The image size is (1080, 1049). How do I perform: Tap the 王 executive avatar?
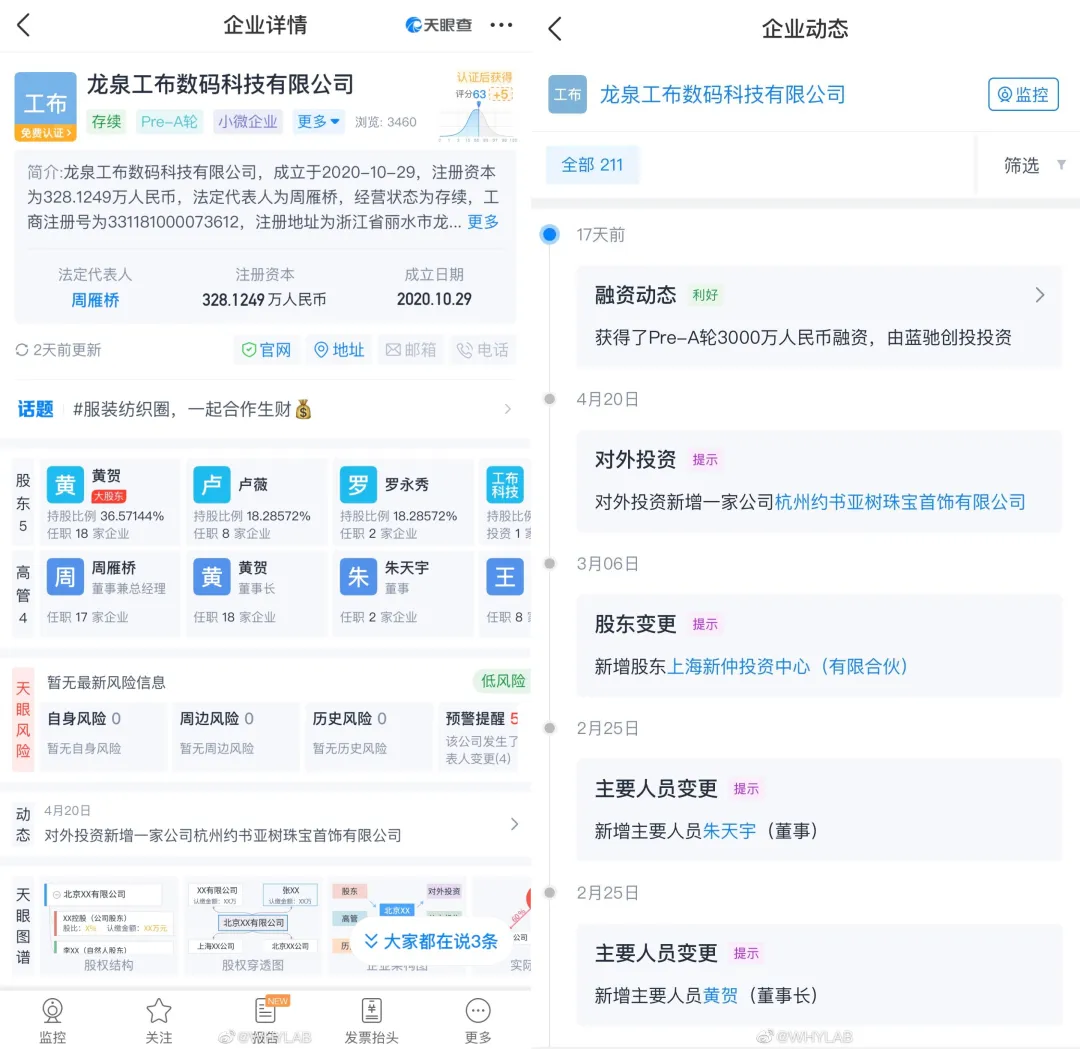coord(505,577)
